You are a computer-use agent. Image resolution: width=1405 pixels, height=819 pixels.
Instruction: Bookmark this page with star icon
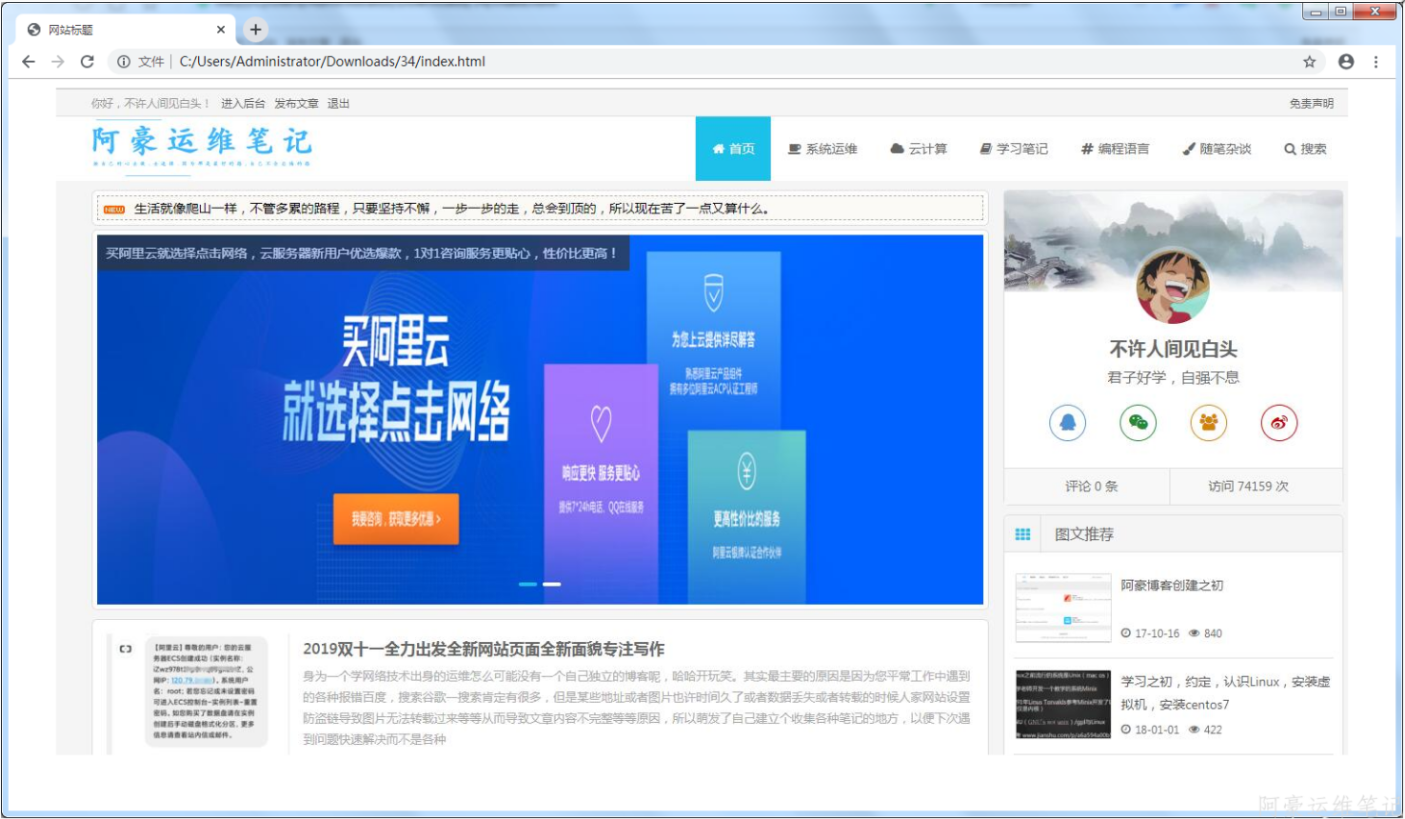tap(1309, 62)
